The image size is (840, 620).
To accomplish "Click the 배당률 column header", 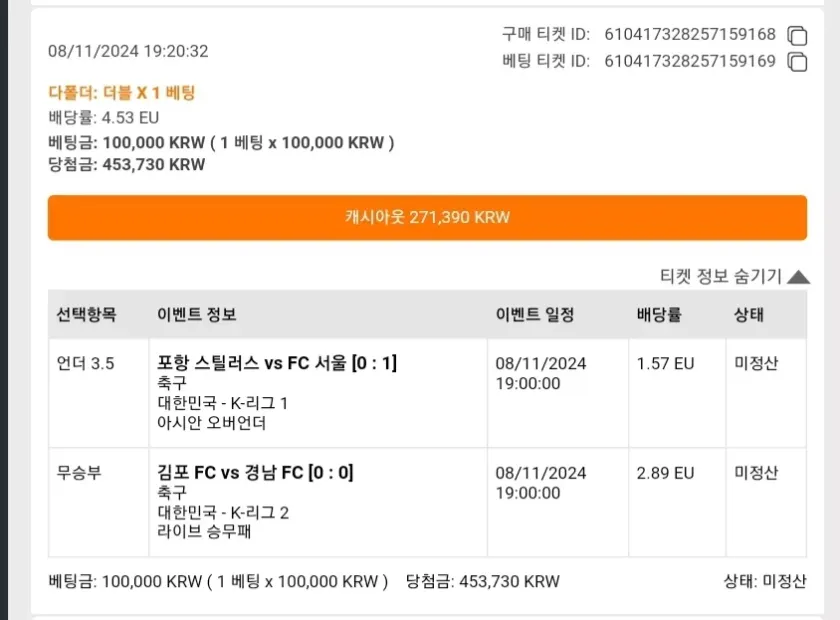I will pos(659,315).
